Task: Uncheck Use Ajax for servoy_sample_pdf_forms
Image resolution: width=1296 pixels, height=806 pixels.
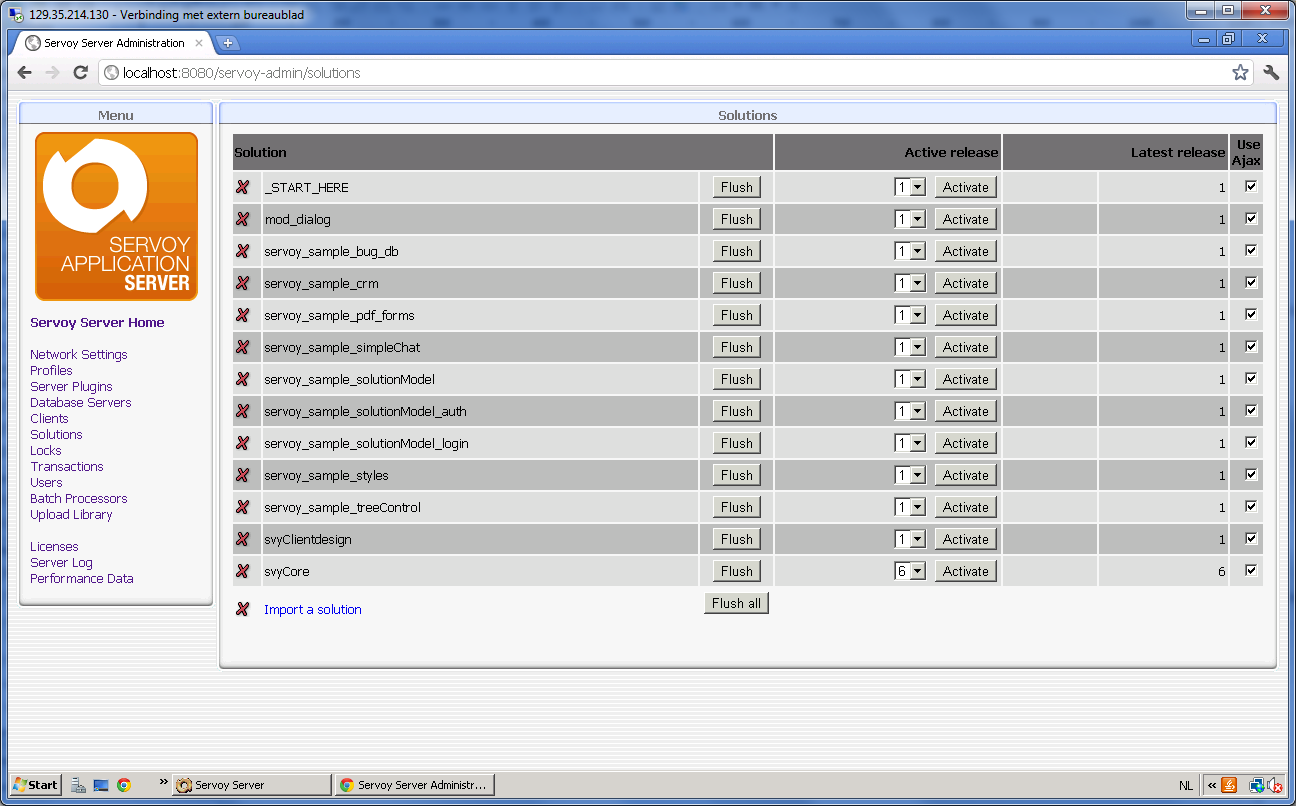Action: click(x=1251, y=314)
